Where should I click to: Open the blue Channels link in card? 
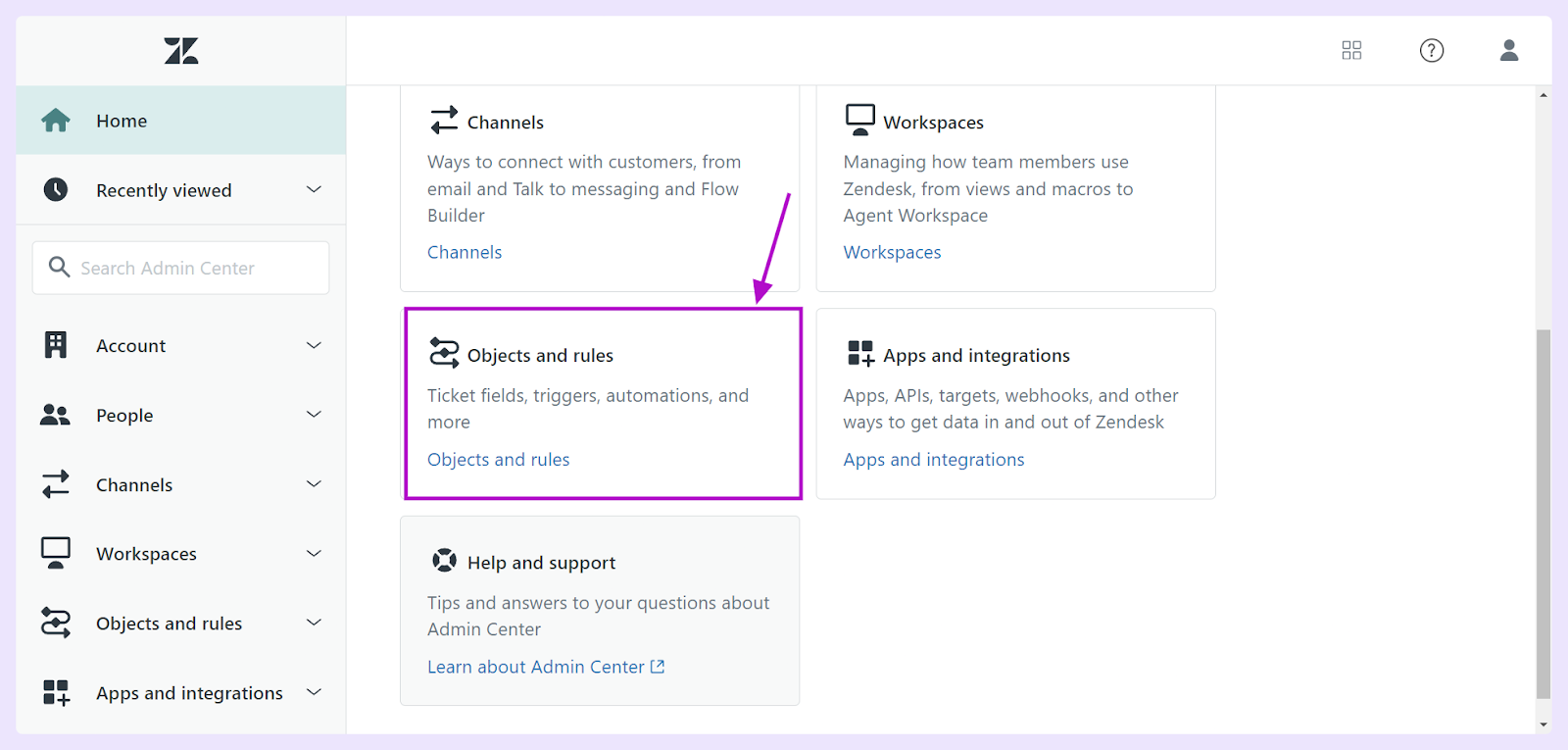pos(465,252)
